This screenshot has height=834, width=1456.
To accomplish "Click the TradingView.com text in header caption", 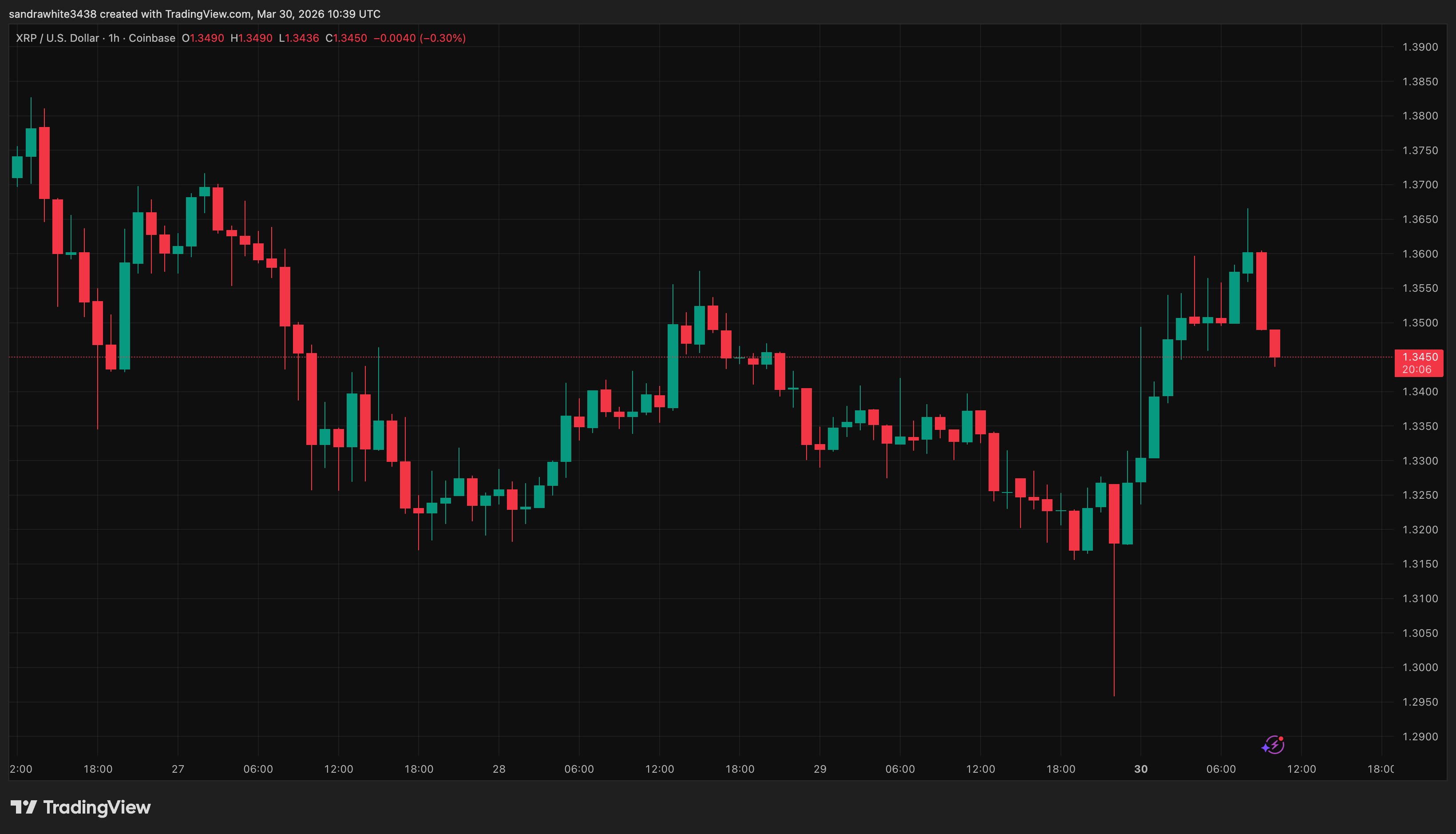I will [x=208, y=14].
